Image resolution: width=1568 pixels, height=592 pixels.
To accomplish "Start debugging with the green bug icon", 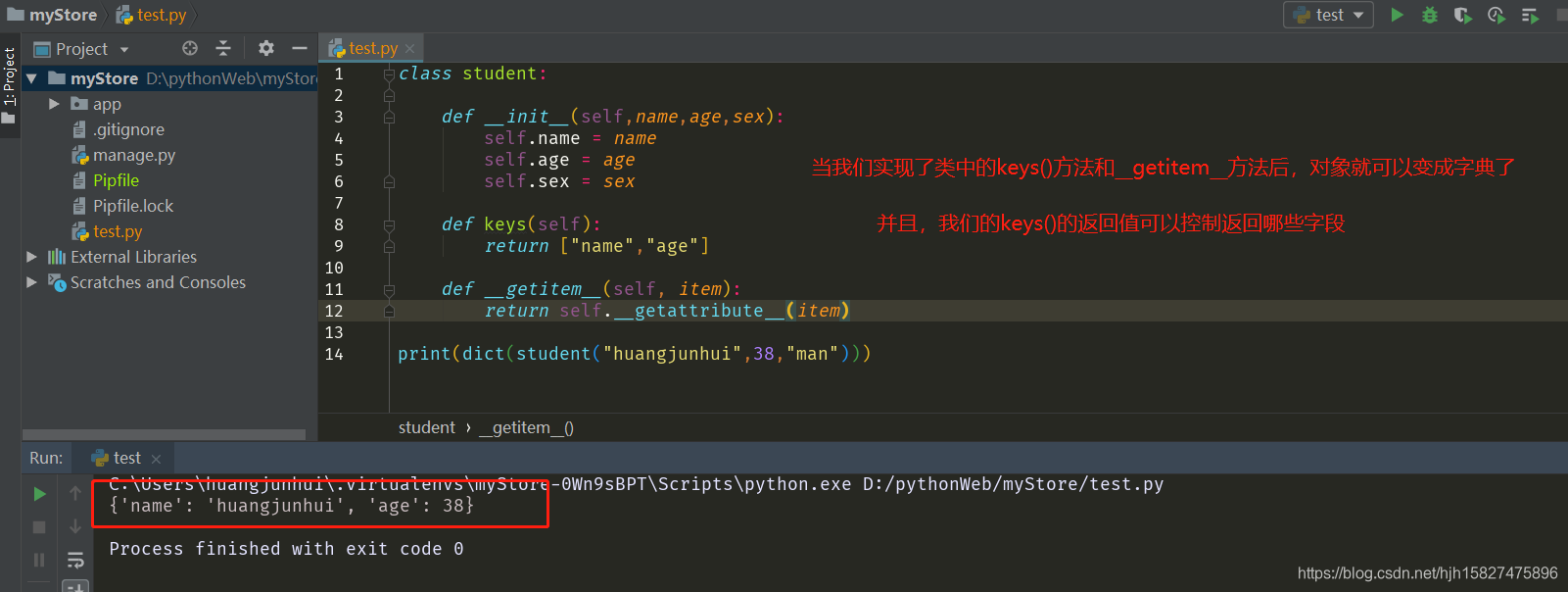I will coord(1430,15).
